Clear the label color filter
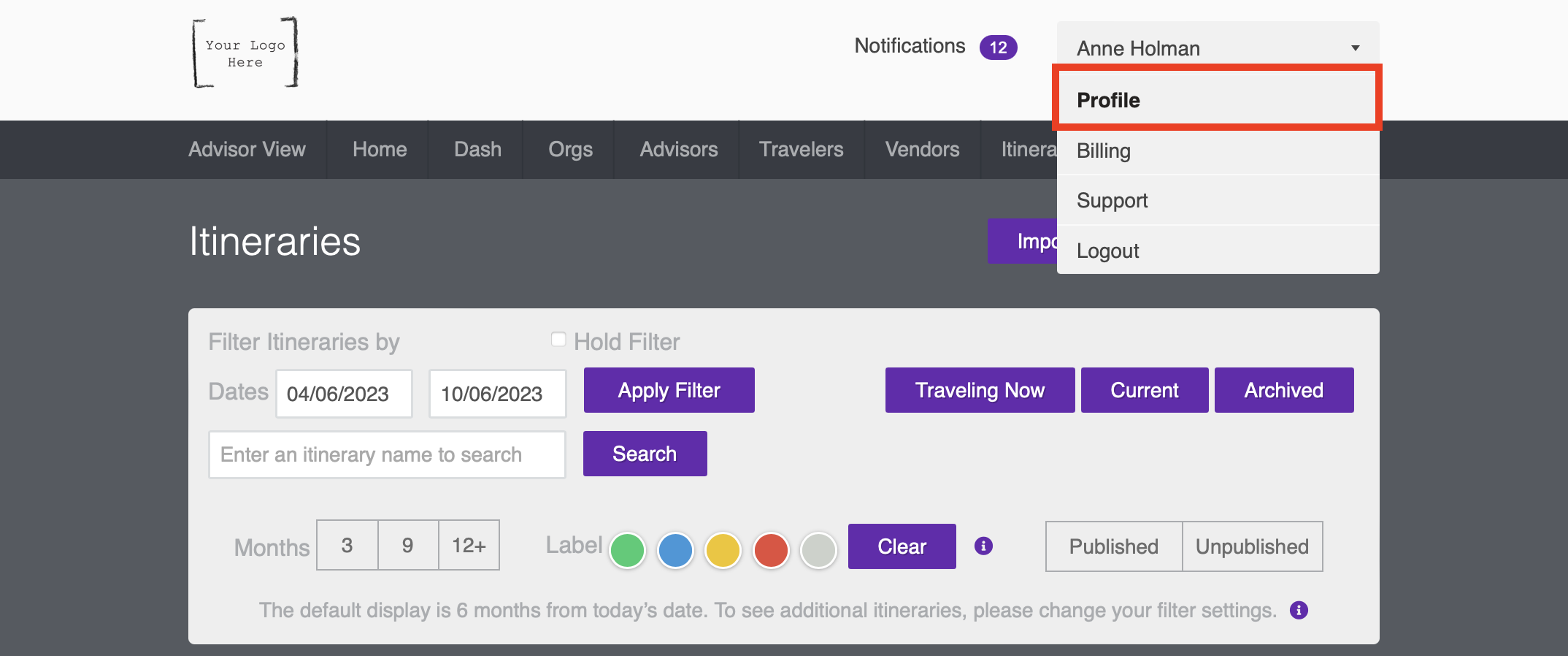1568x656 pixels. pyautogui.click(x=902, y=546)
